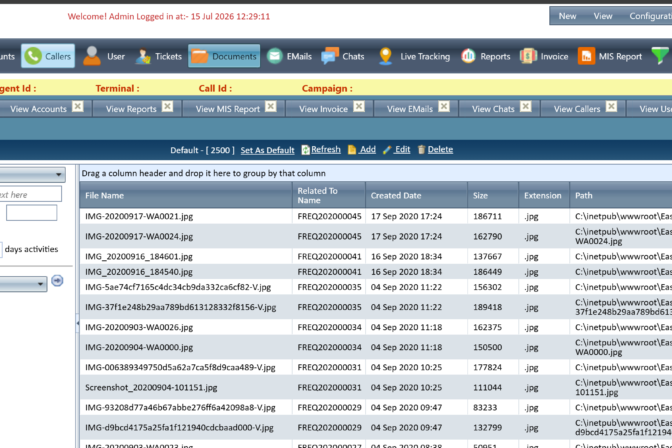Click size value 177824

click(487, 367)
